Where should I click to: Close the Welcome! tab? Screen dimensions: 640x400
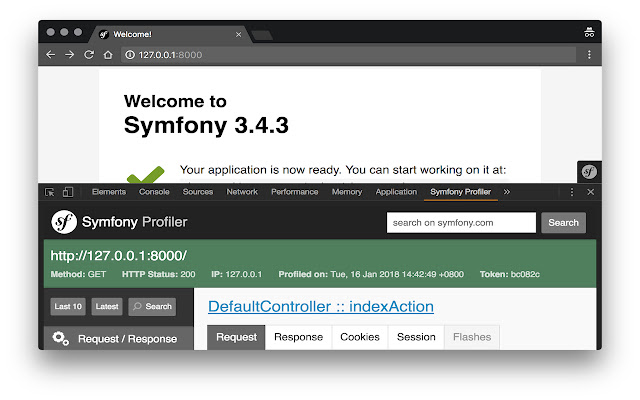(238, 35)
